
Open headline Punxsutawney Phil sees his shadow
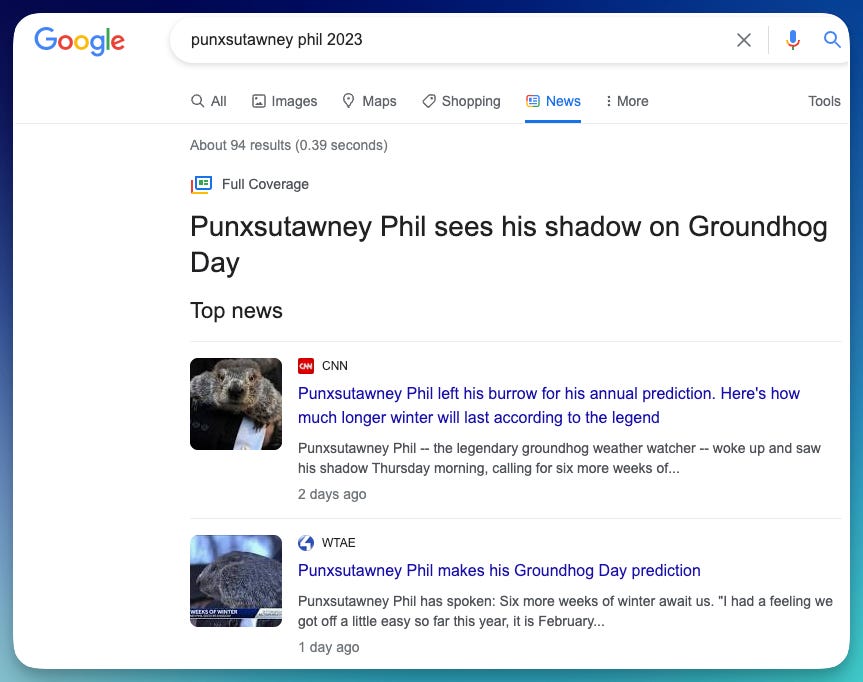(509, 244)
